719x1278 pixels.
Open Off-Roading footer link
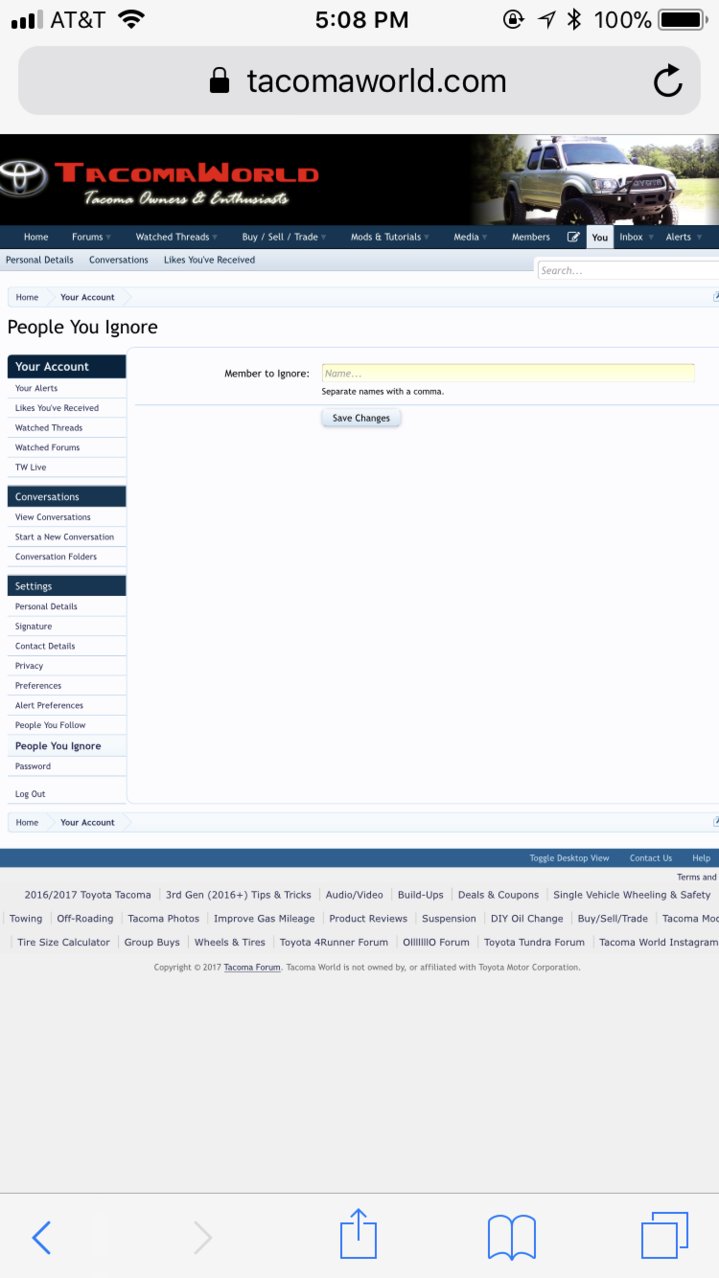click(x=85, y=918)
